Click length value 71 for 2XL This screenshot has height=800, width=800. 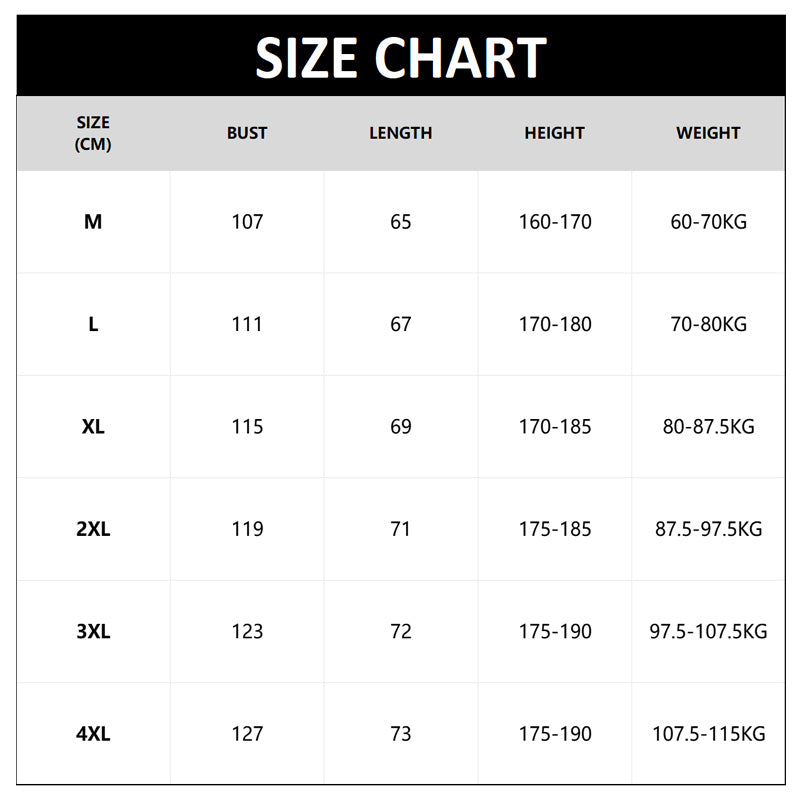click(x=400, y=529)
